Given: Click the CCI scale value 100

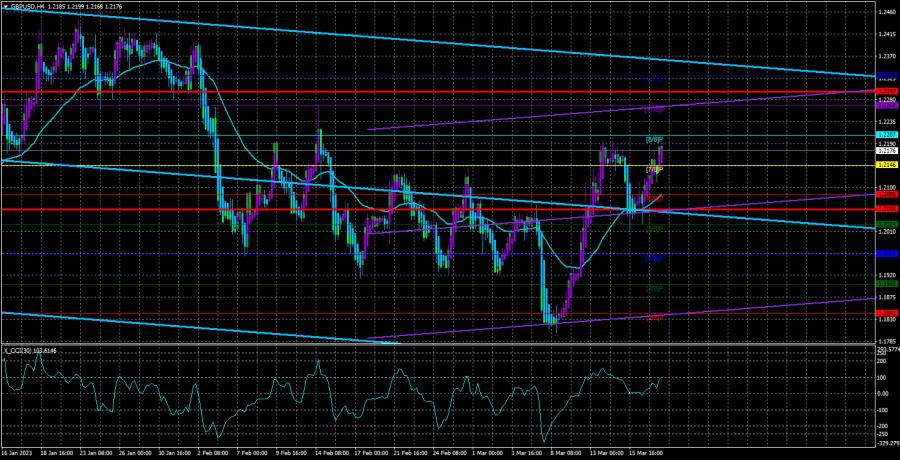Looking at the screenshot, I should pos(883,377).
